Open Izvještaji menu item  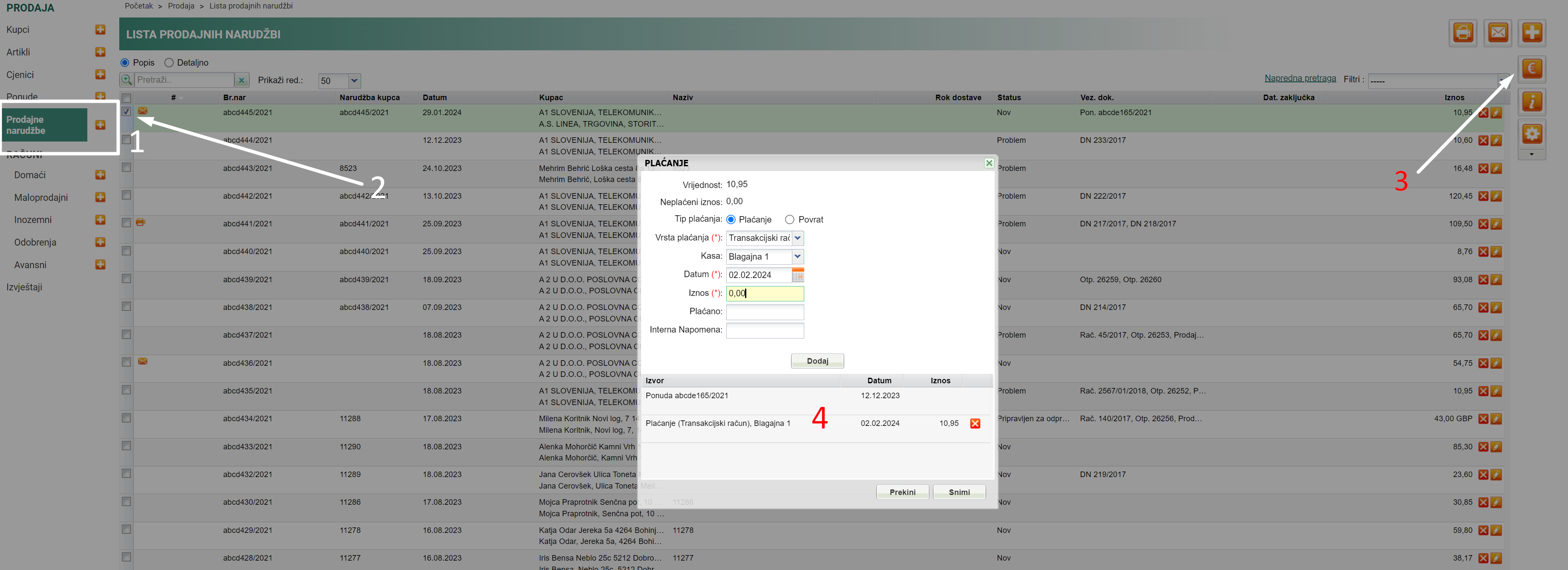tap(24, 287)
